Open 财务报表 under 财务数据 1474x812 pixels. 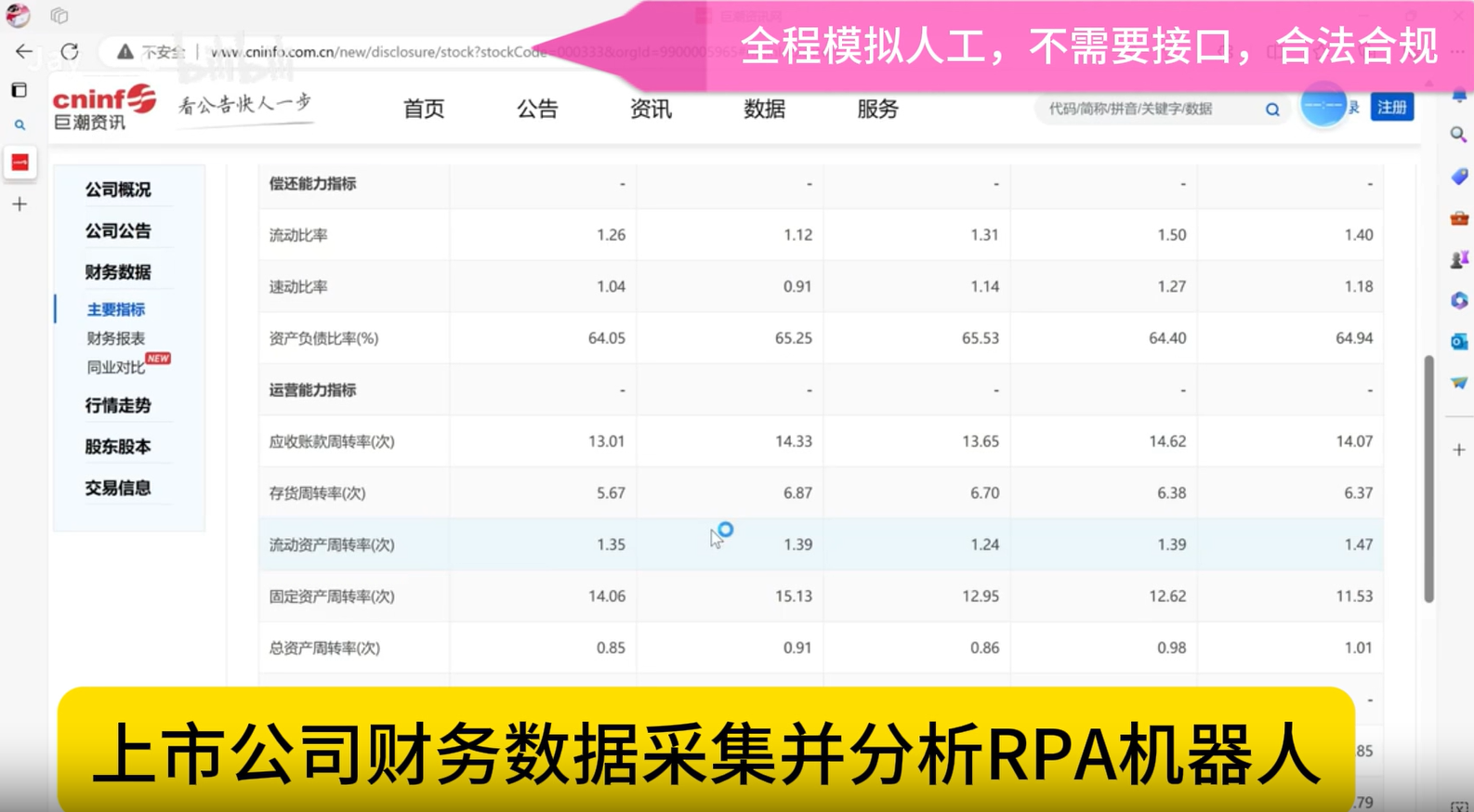116,338
